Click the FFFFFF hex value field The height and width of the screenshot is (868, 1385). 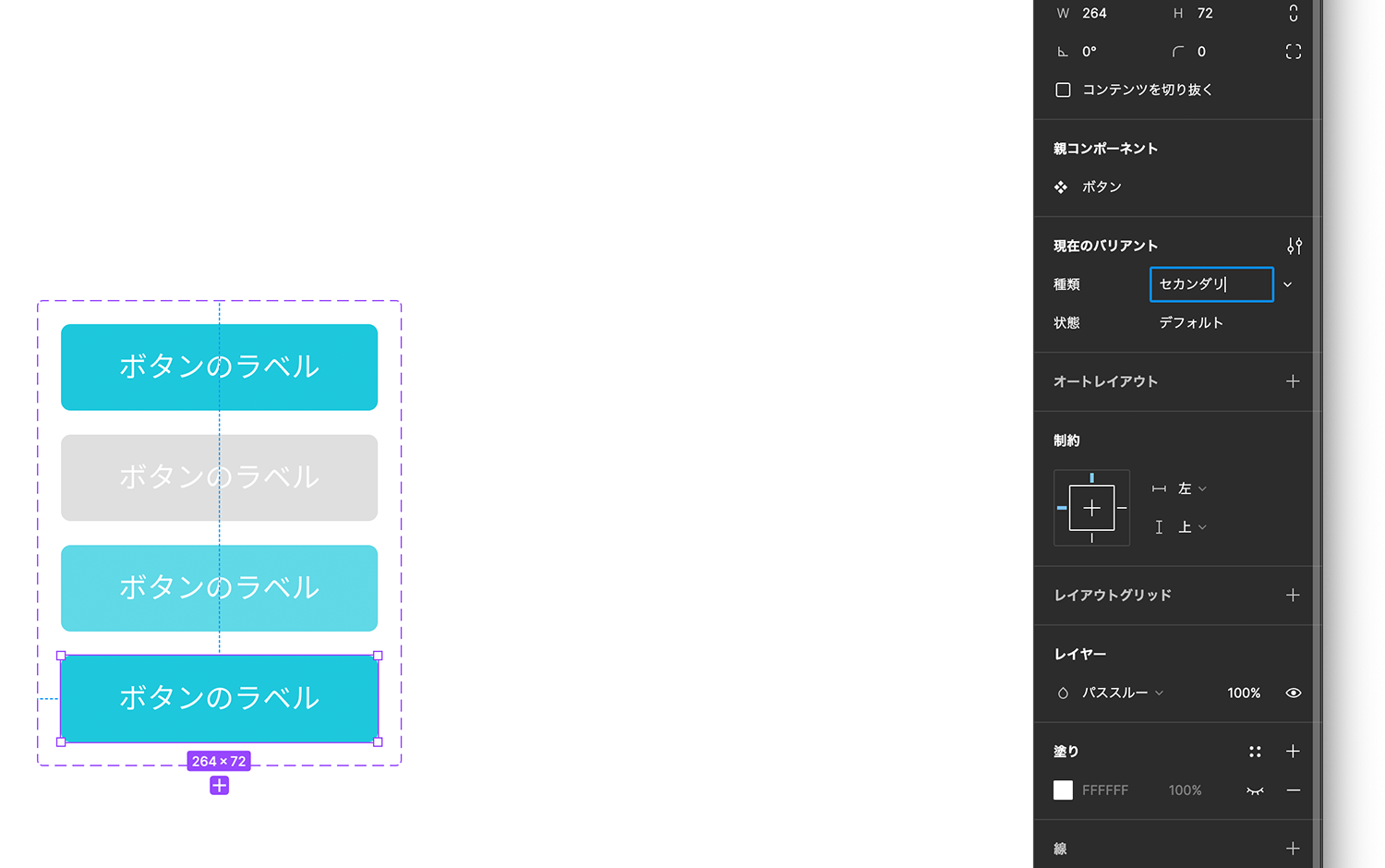pos(1105,790)
